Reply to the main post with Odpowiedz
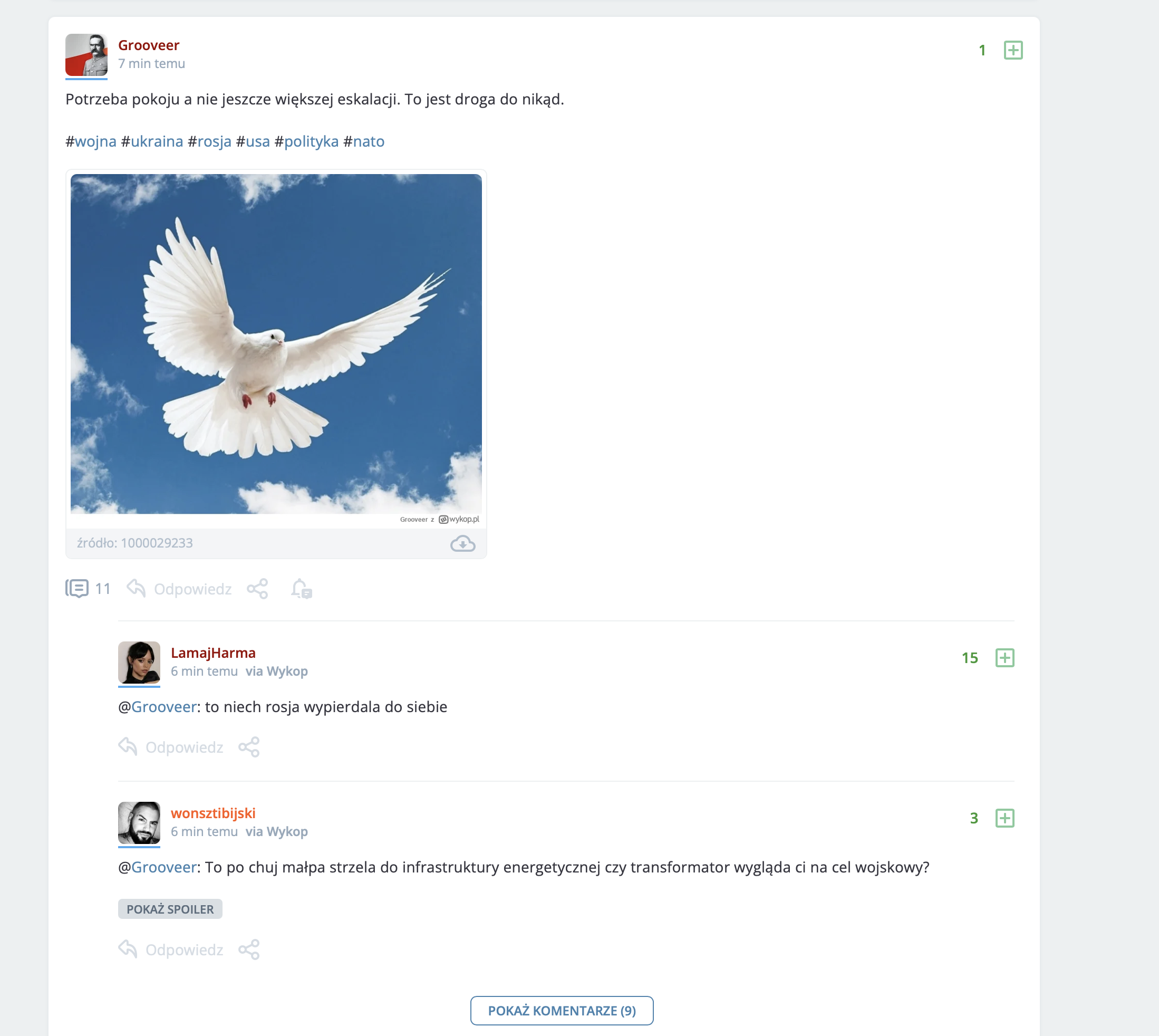This screenshot has height=1036, width=1159. (179, 589)
